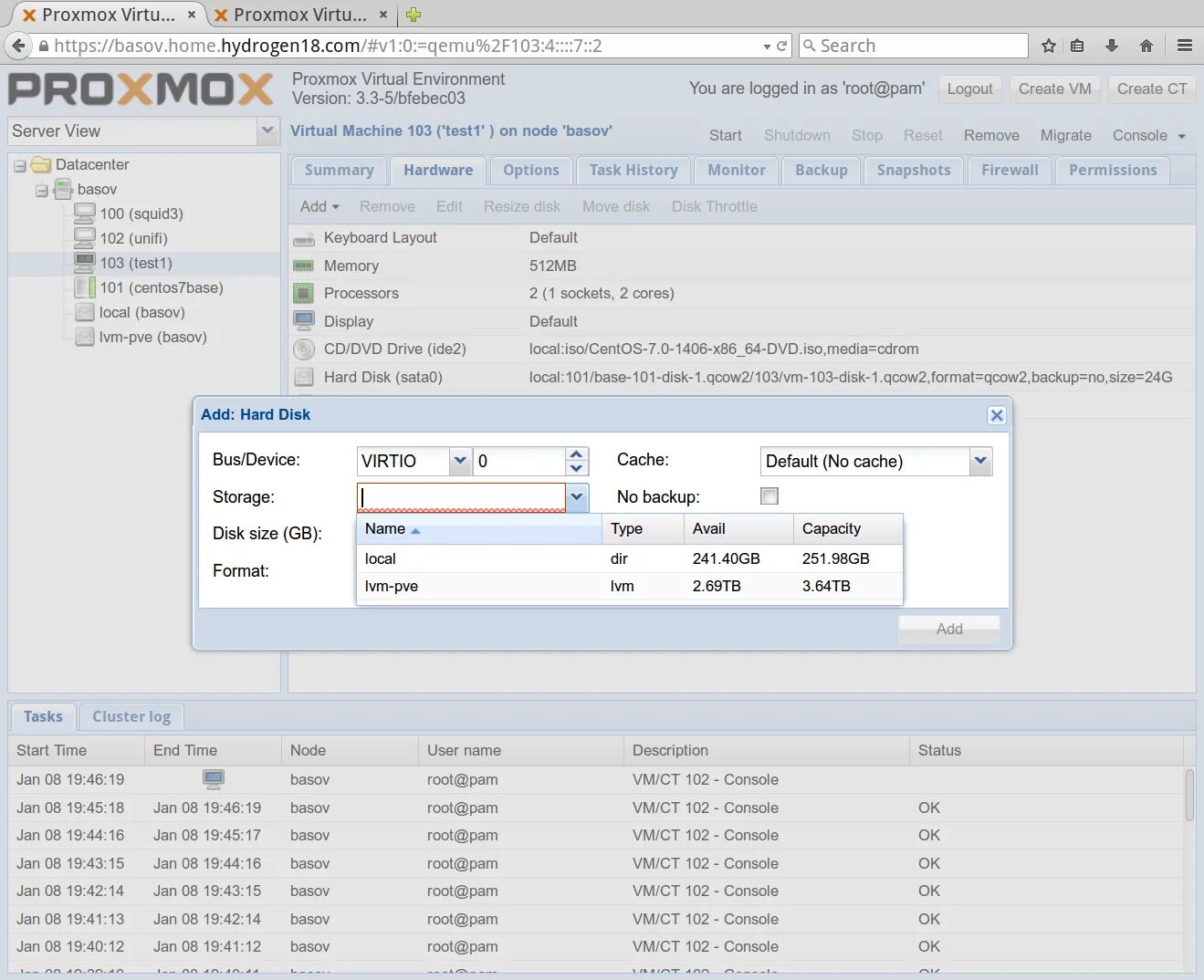This screenshot has height=980, width=1204.
Task: Select local storage in dropdown list
Action: pyautogui.click(x=630, y=558)
